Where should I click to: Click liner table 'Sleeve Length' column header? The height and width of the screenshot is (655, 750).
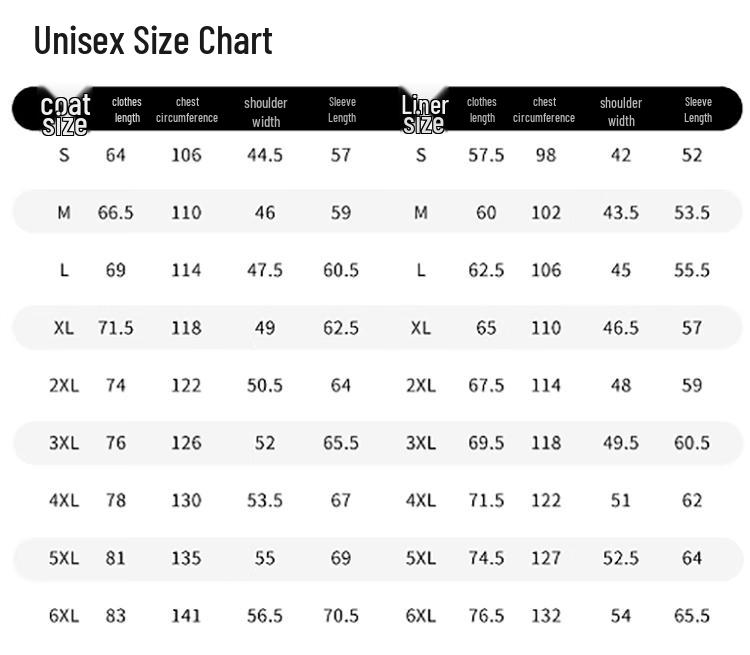(x=698, y=110)
